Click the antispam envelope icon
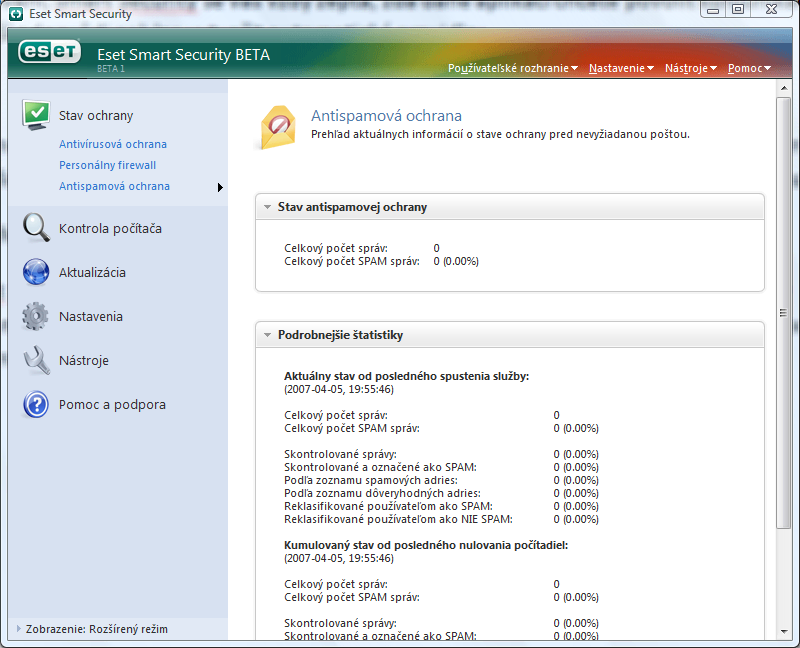The width and height of the screenshot is (800, 648). point(278,128)
